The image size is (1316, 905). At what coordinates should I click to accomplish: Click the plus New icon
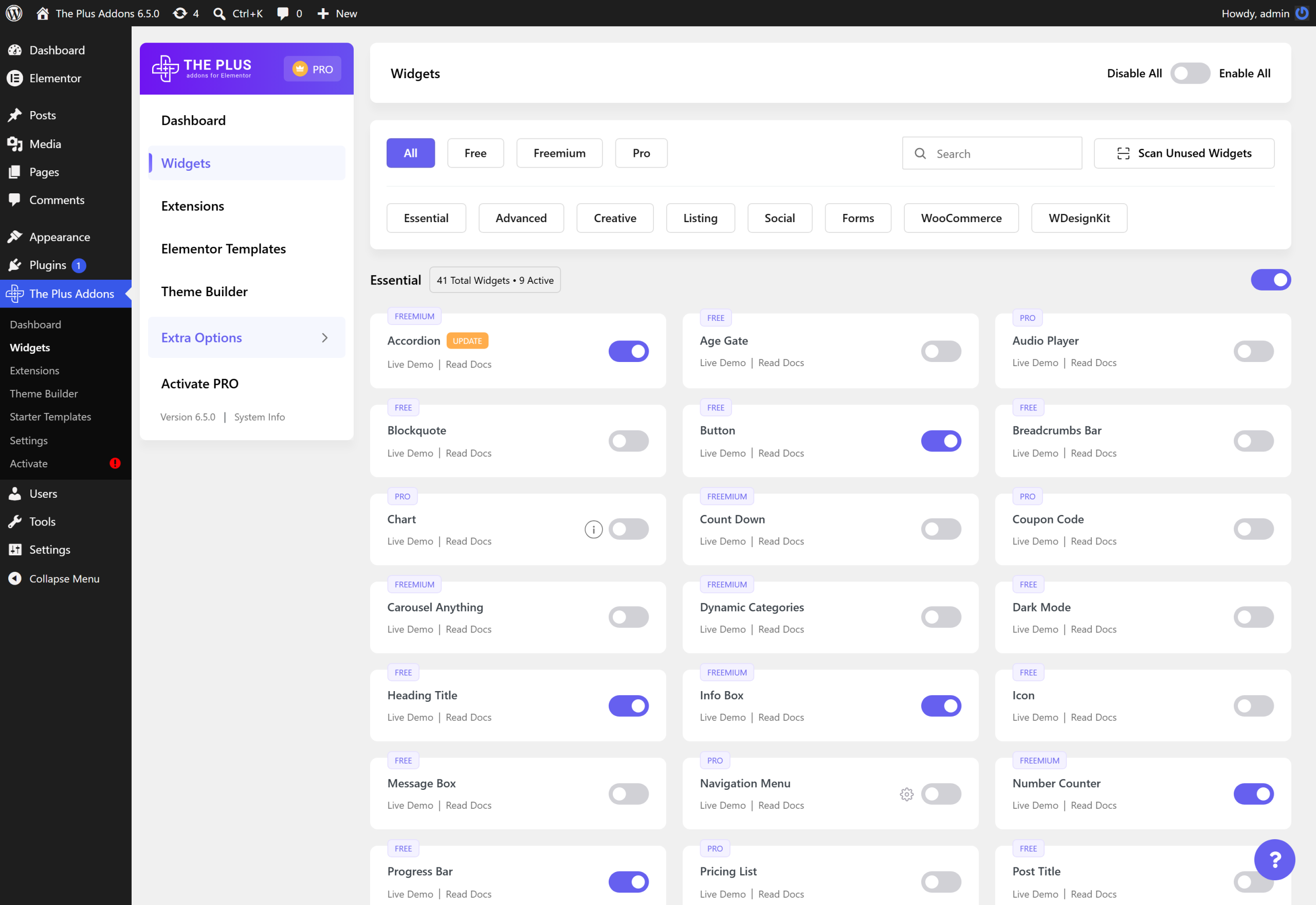coord(323,13)
